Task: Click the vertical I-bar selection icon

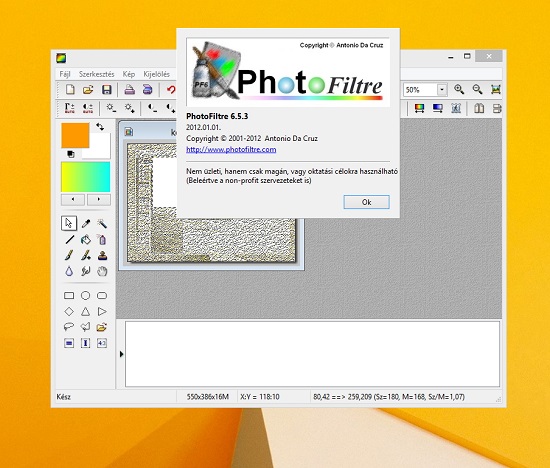Action: tap(86, 343)
